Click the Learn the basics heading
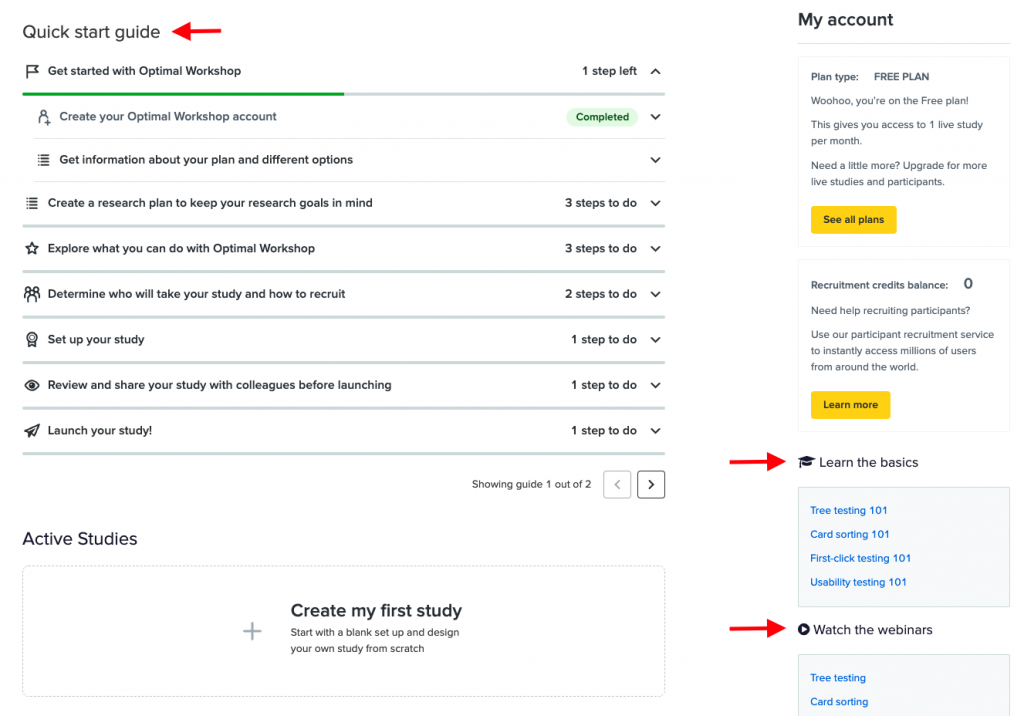The image size is (1024, 716). 869,463
